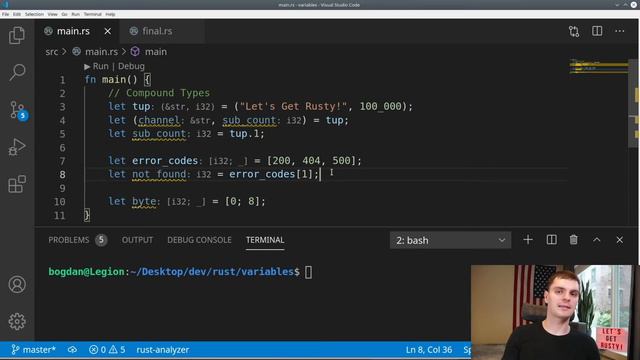Maximize the panel with the up chevron
Image resolution: width=640 pixels, height=360 pixels.
pyautogui.click(x=596, y=240)
